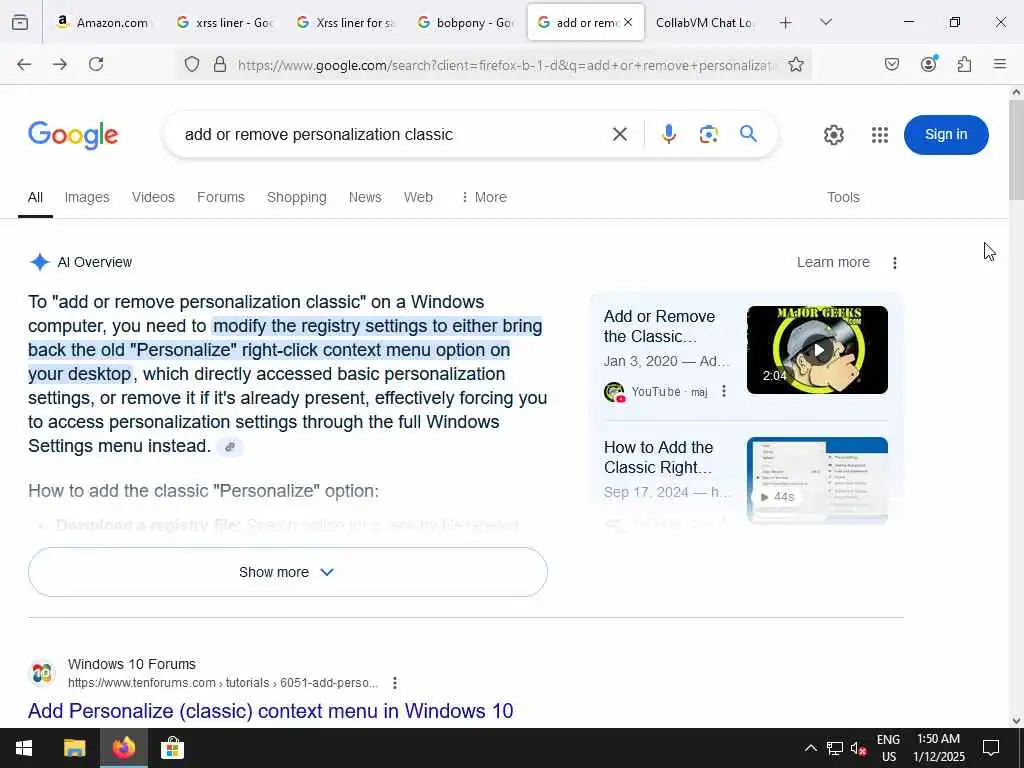Show hidden system tray icons
Screen dimensions: 1024x768
(810, 748)
